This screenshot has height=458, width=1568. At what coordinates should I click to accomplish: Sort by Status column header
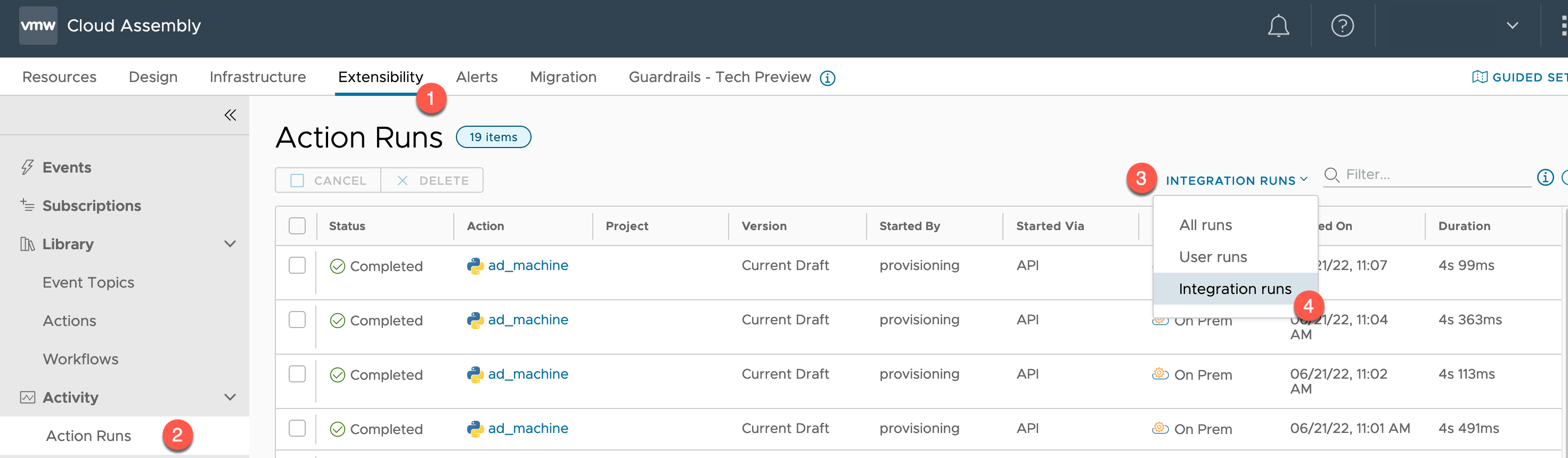(x=347, y=226)
